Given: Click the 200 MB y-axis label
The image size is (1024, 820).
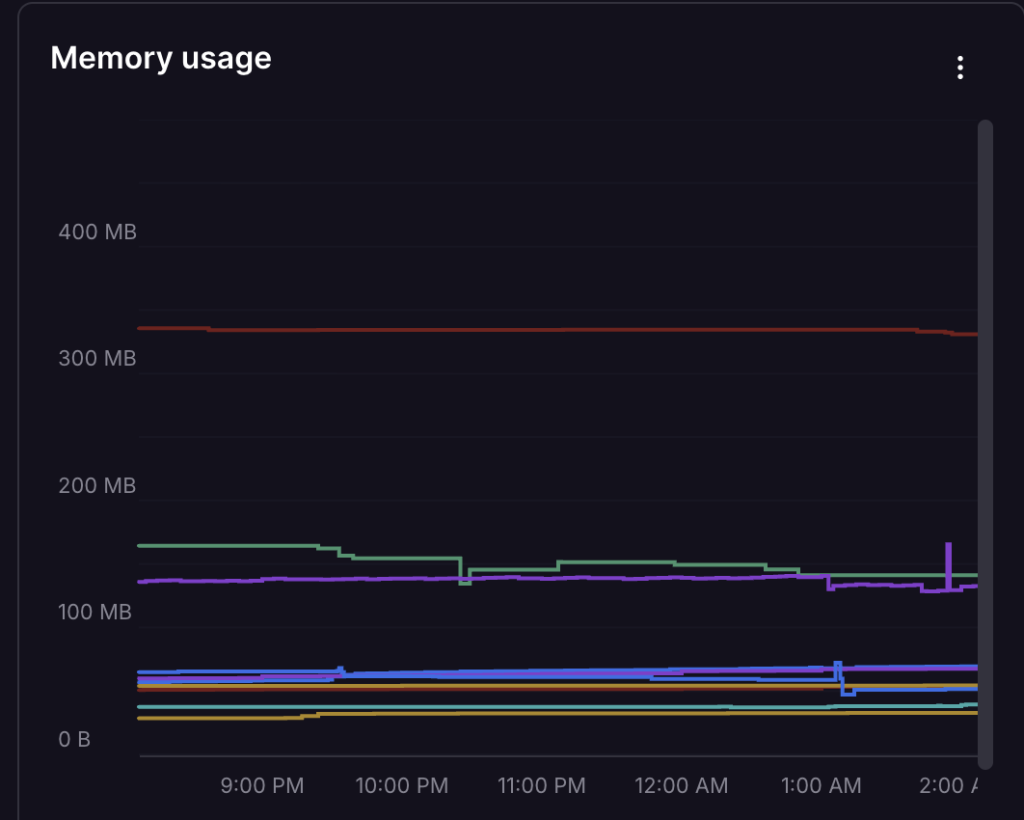Looking at the screenshot, I should click(97, 486).
